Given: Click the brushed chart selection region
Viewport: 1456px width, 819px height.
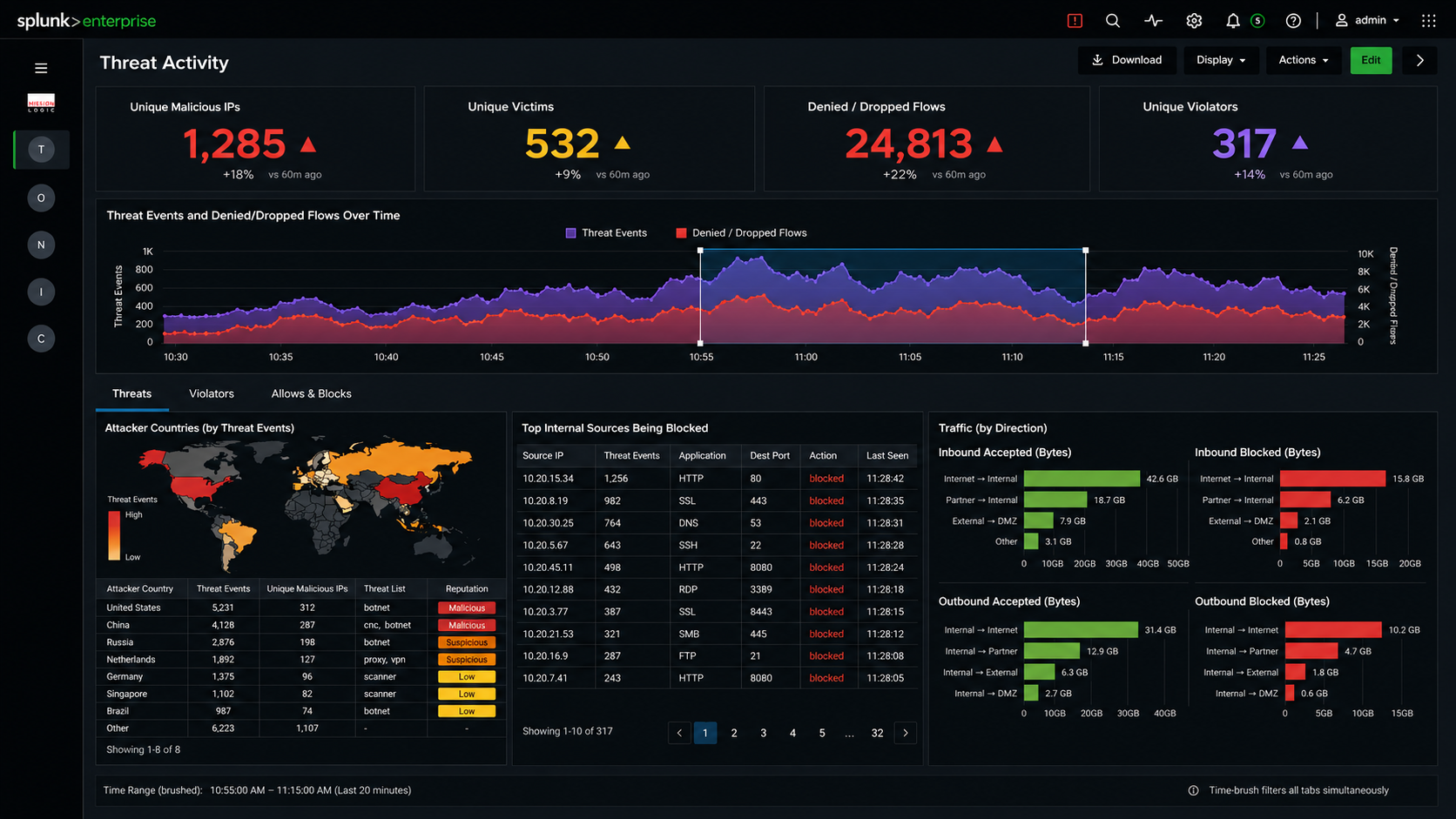Looking at the screenshot, I should tap(893, 296).
